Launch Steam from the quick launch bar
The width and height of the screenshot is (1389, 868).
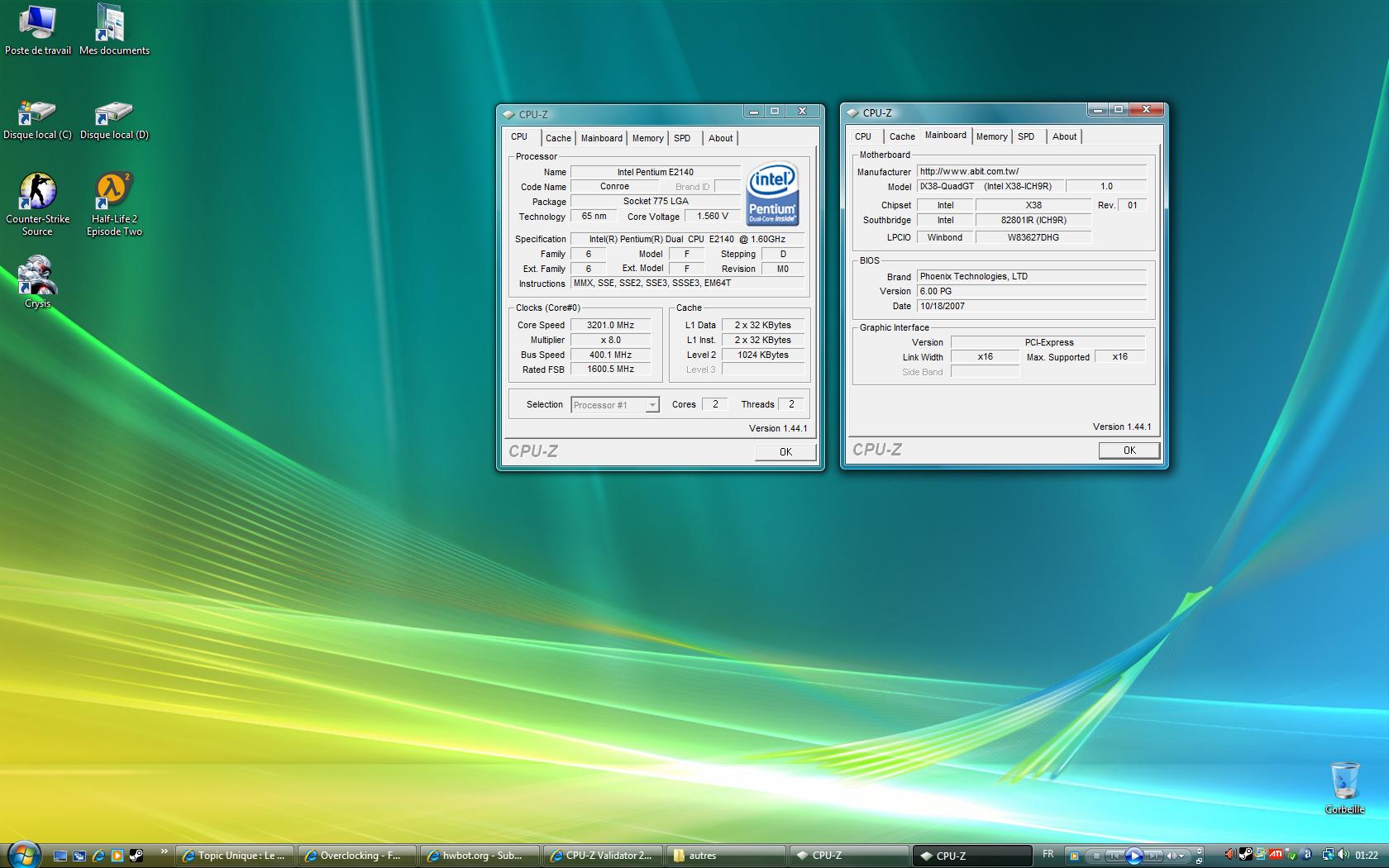pyautogui.click(x=136, y=856)
